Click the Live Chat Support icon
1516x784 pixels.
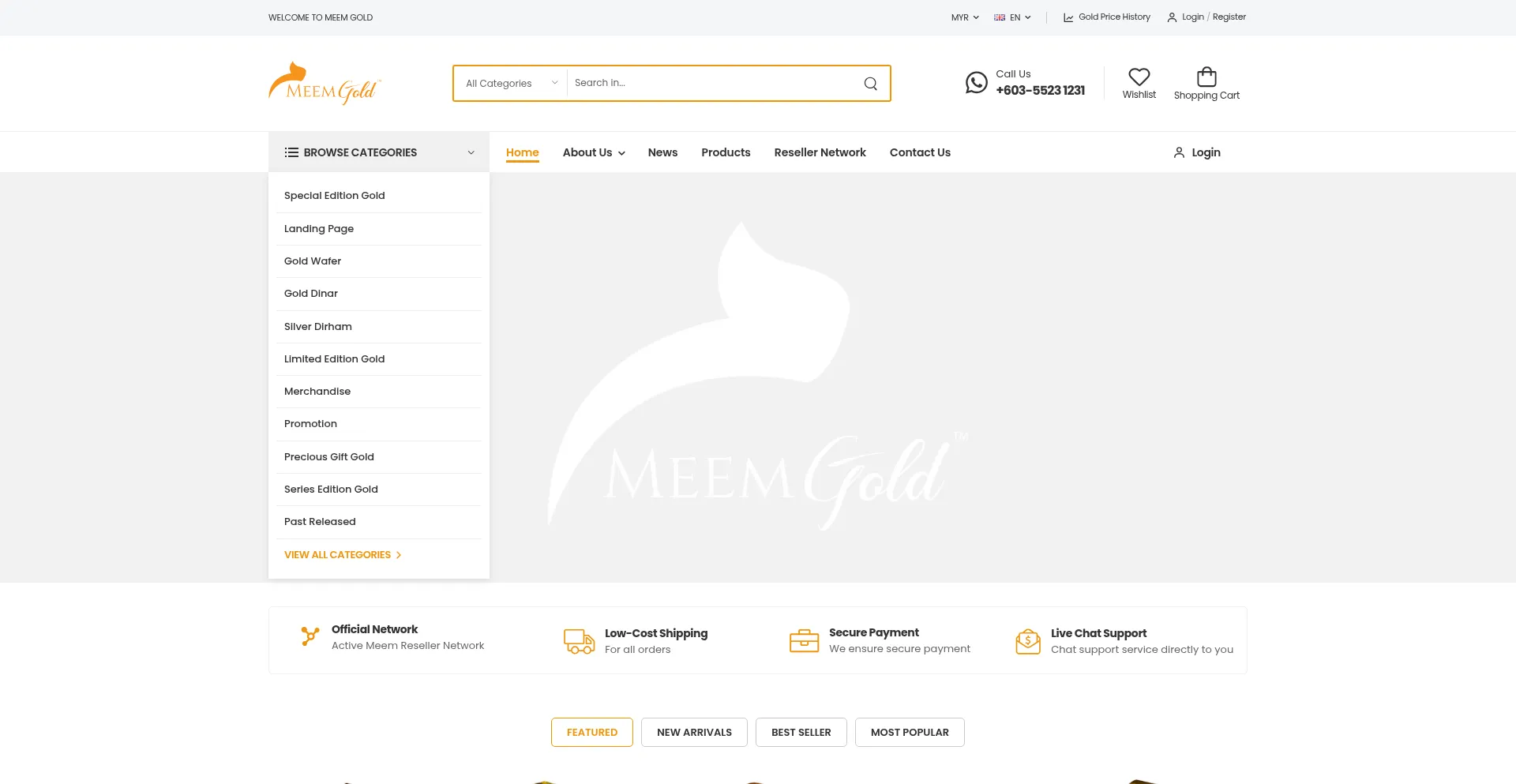(1028, 641)
